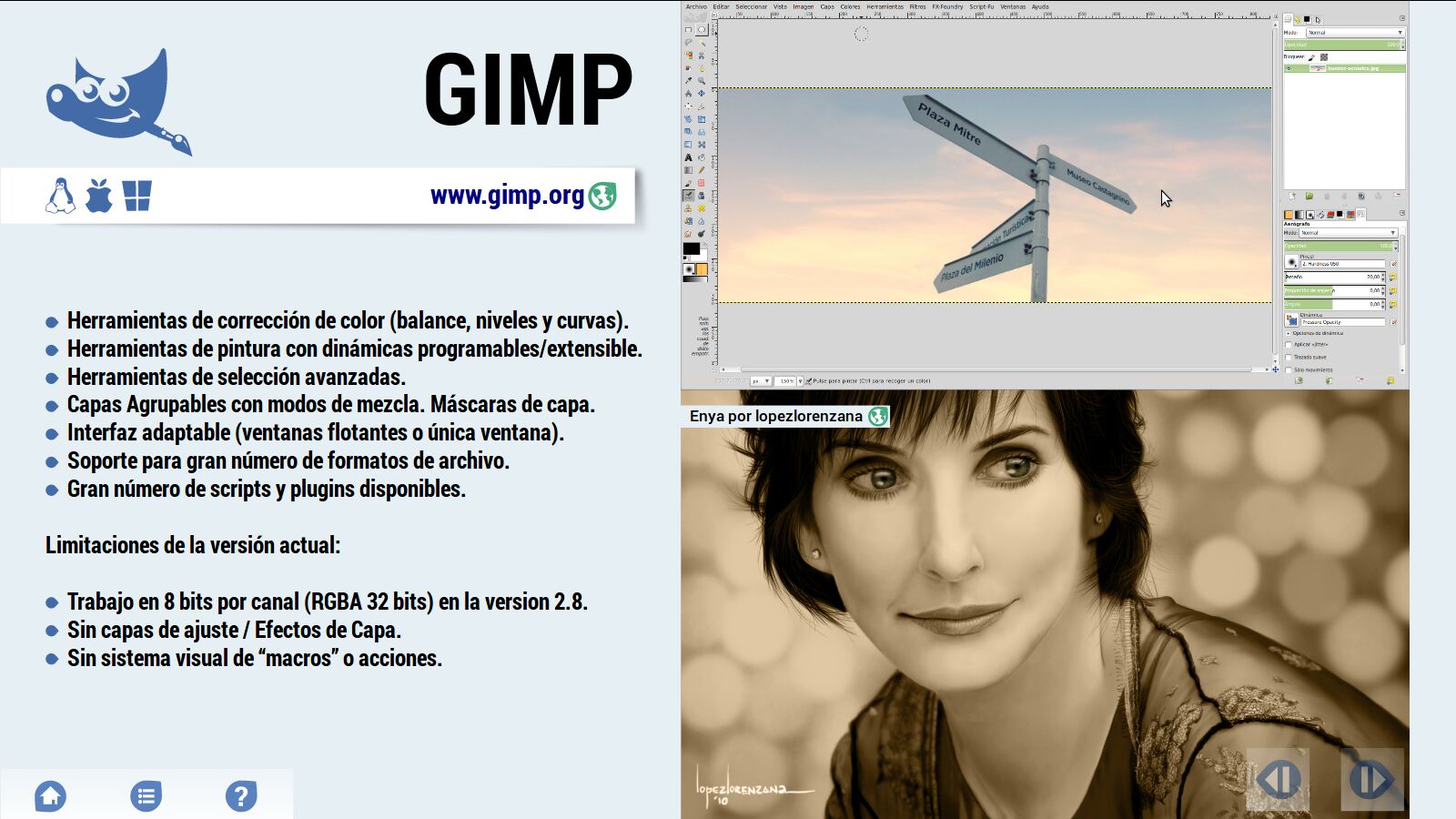Open the px unit dropdown in statusbar
The height and width of the screenshot is (819, 1456).
click(x=761, y=381)
